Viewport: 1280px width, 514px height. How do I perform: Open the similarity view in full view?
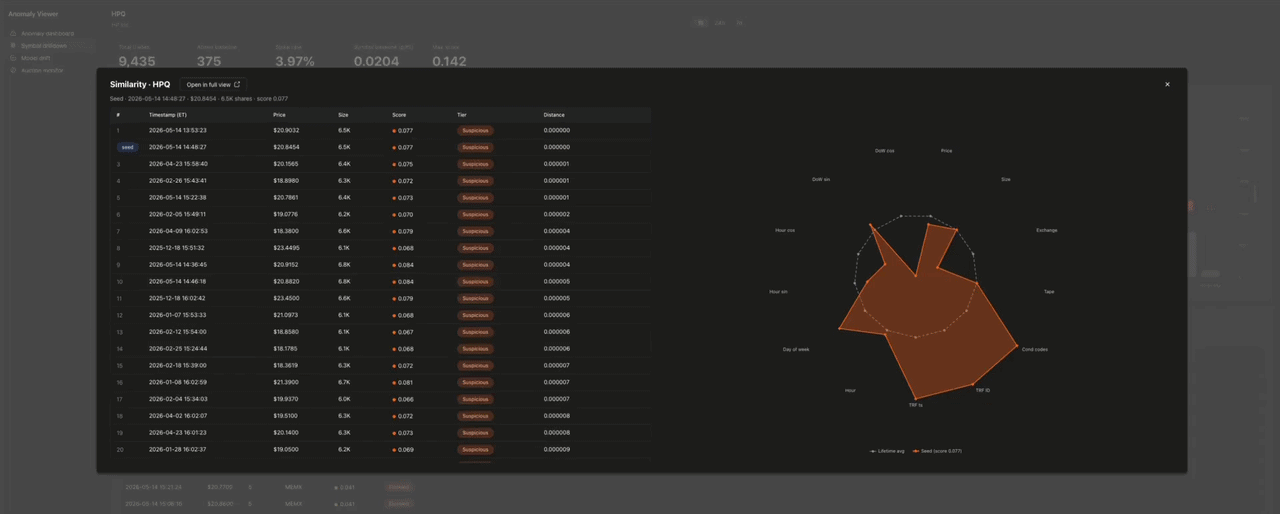(x=213, y=85)
